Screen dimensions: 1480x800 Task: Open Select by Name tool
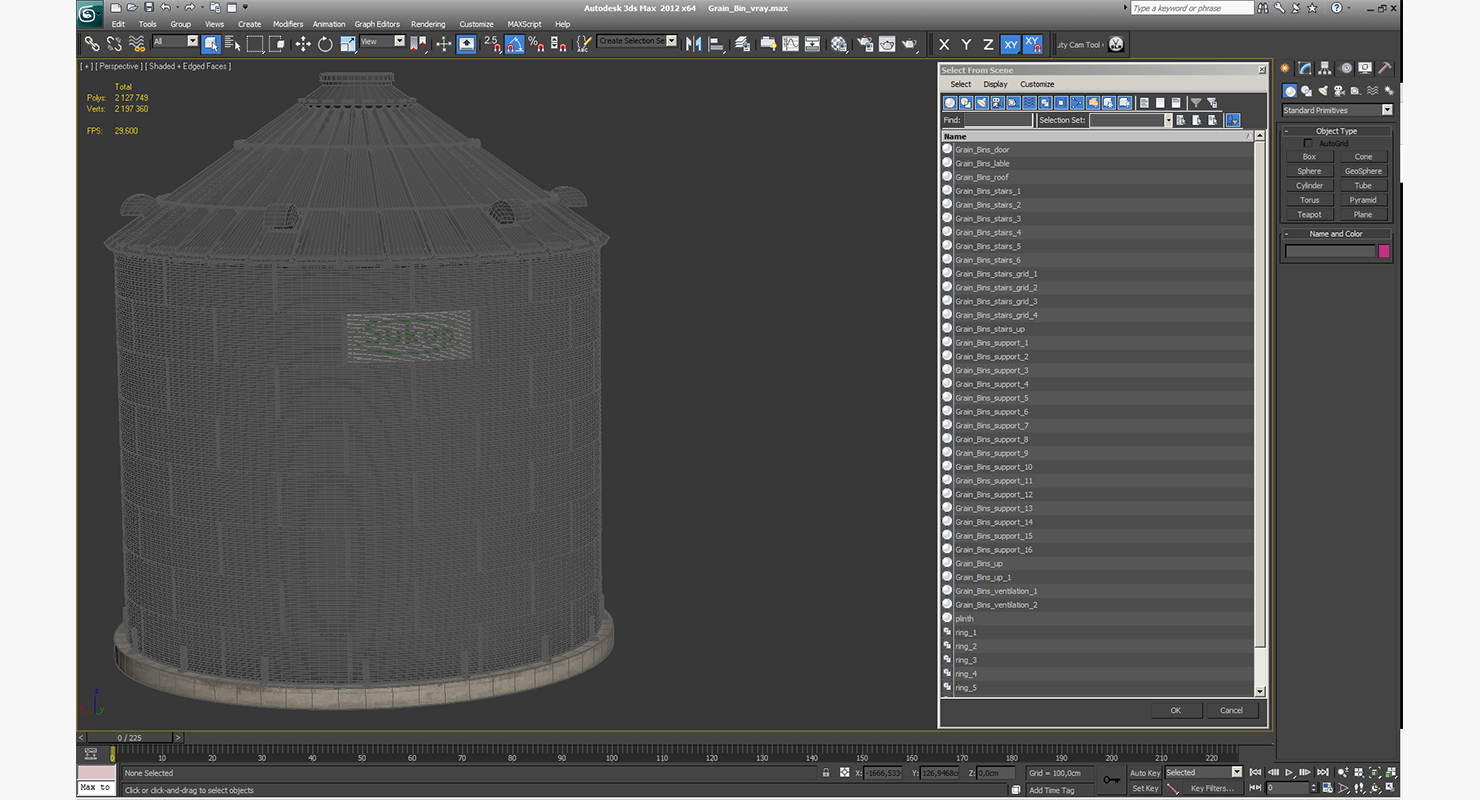pos(232,44)
